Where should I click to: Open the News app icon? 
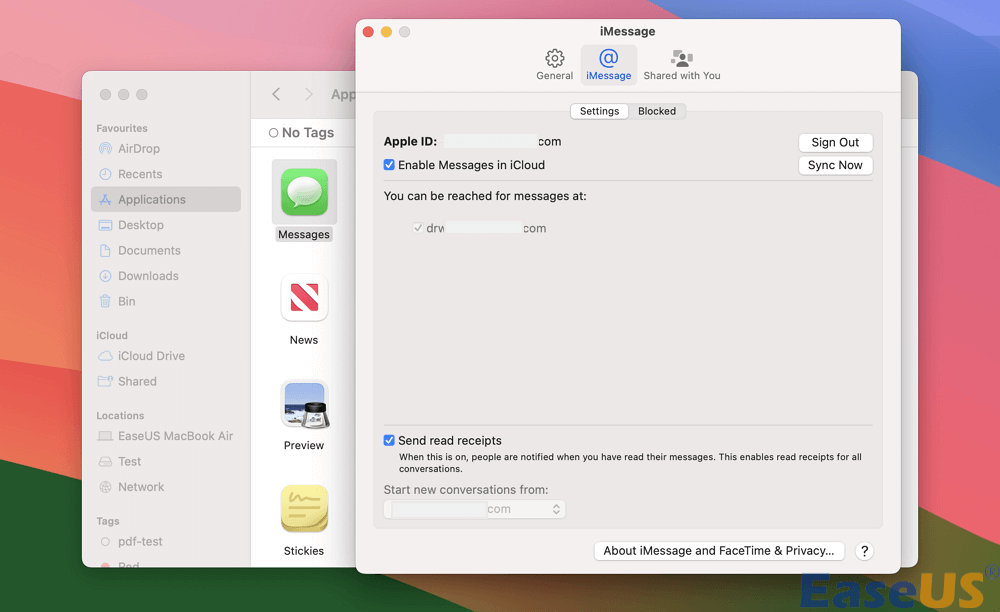pyautogui.click(x=304, y=298)
